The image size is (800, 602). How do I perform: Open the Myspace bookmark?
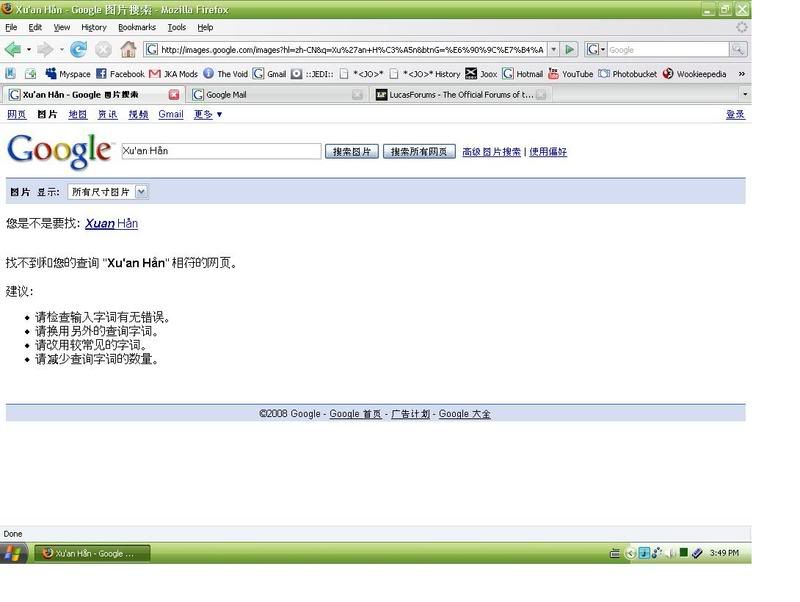(68, 74)
